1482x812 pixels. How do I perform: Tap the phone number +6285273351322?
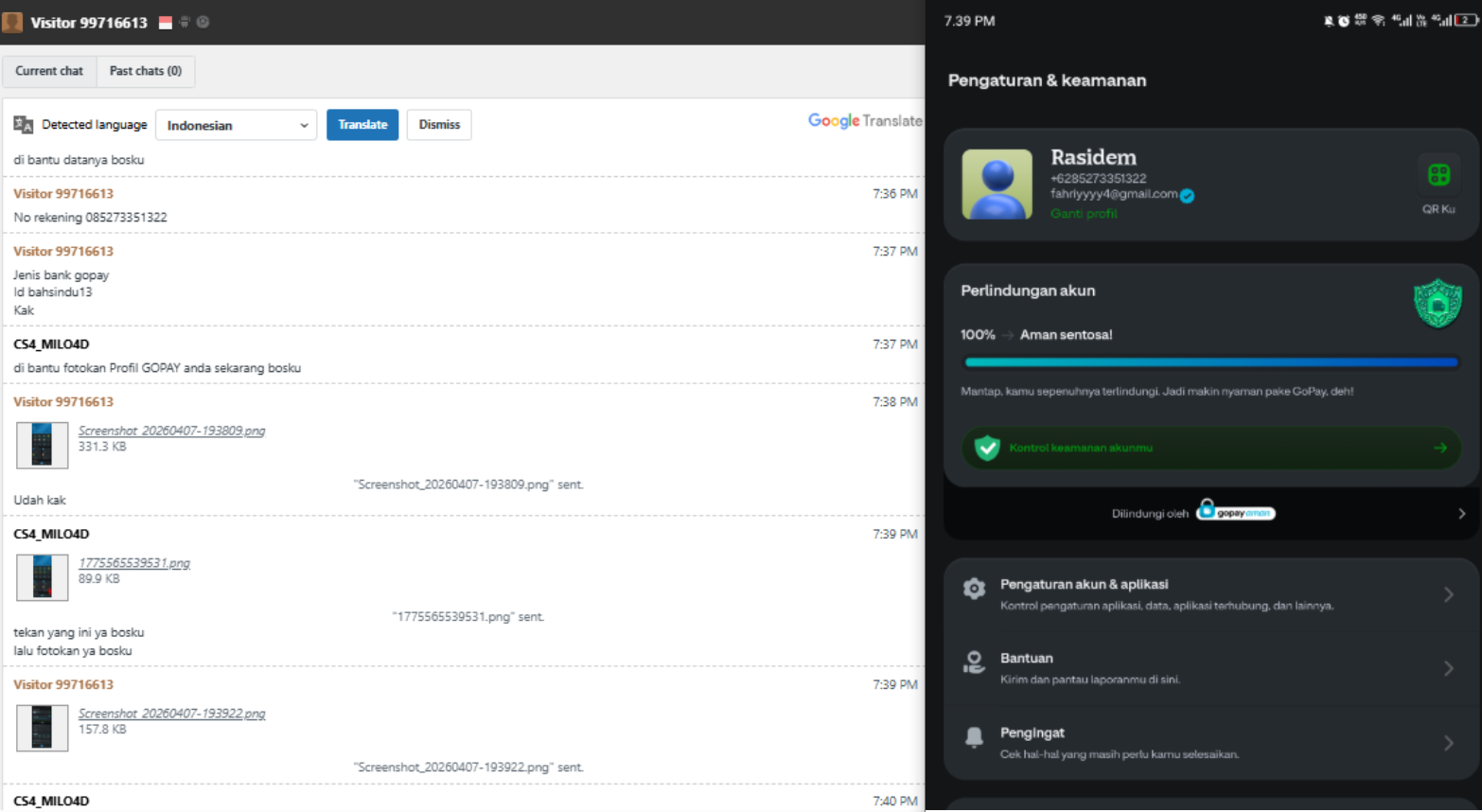(x=1098, y=179)
